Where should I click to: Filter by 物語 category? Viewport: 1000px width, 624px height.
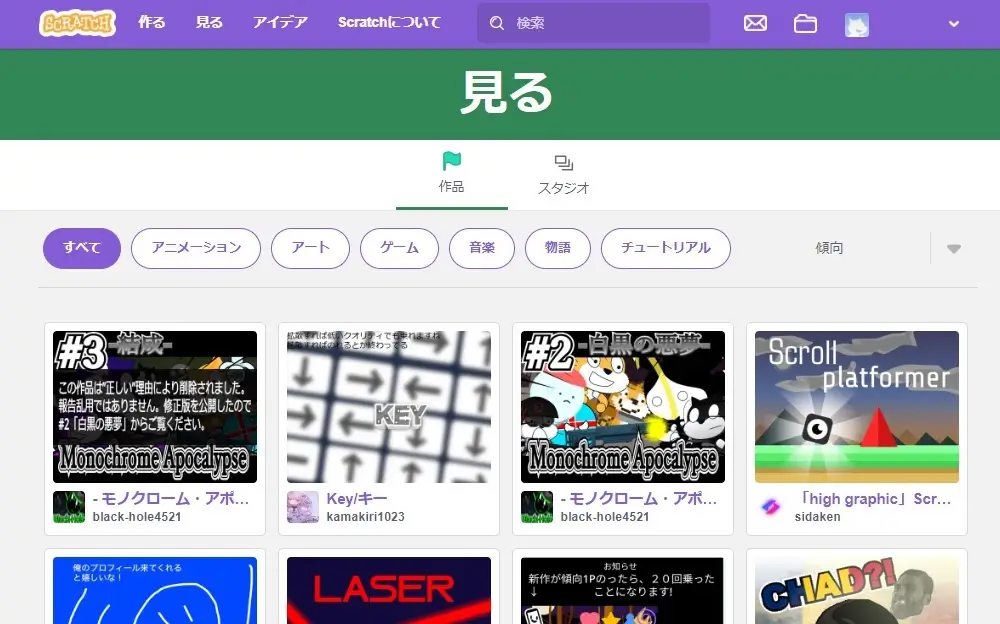click(558, 248)
